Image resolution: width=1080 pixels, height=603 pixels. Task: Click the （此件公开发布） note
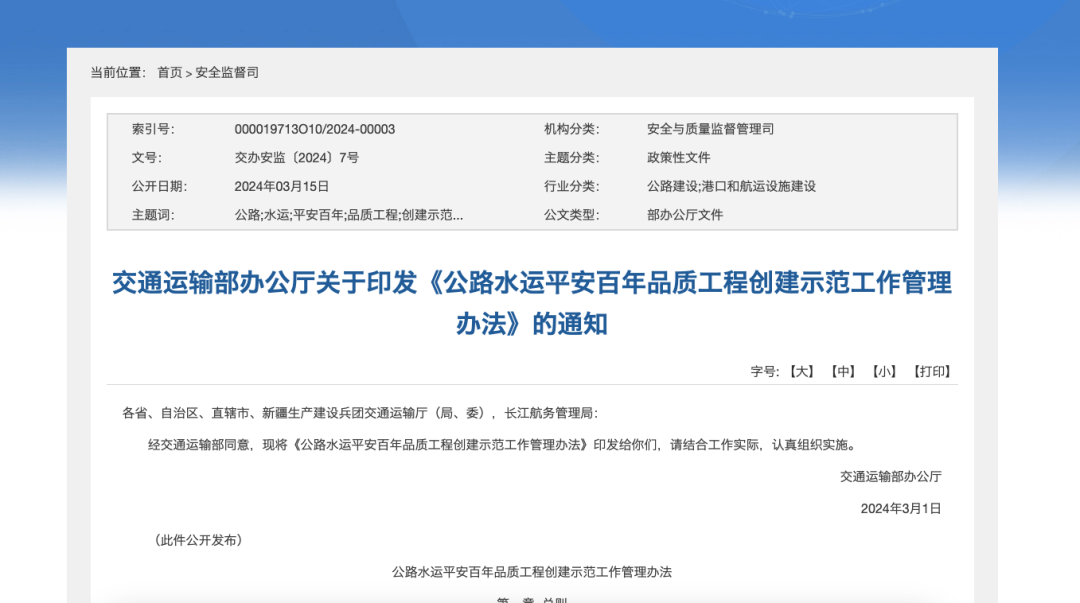click(198, 540)
